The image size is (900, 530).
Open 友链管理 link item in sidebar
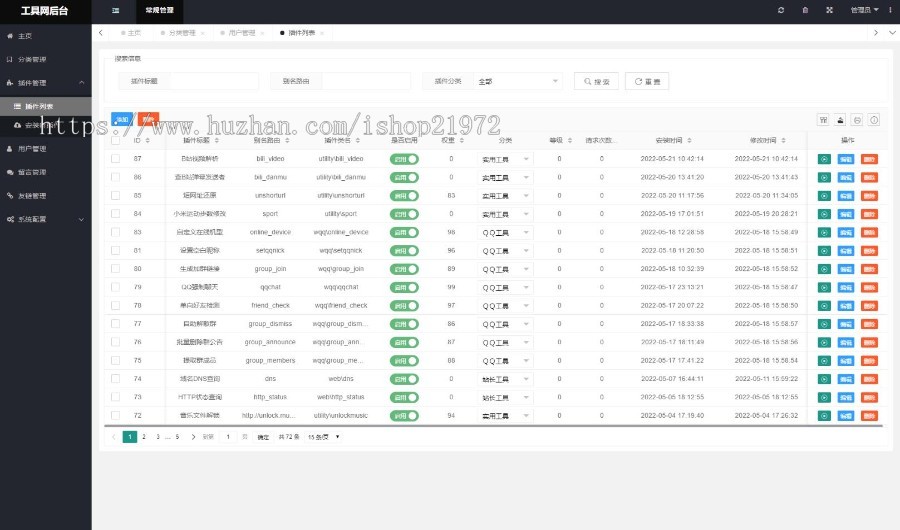point(46,196)
